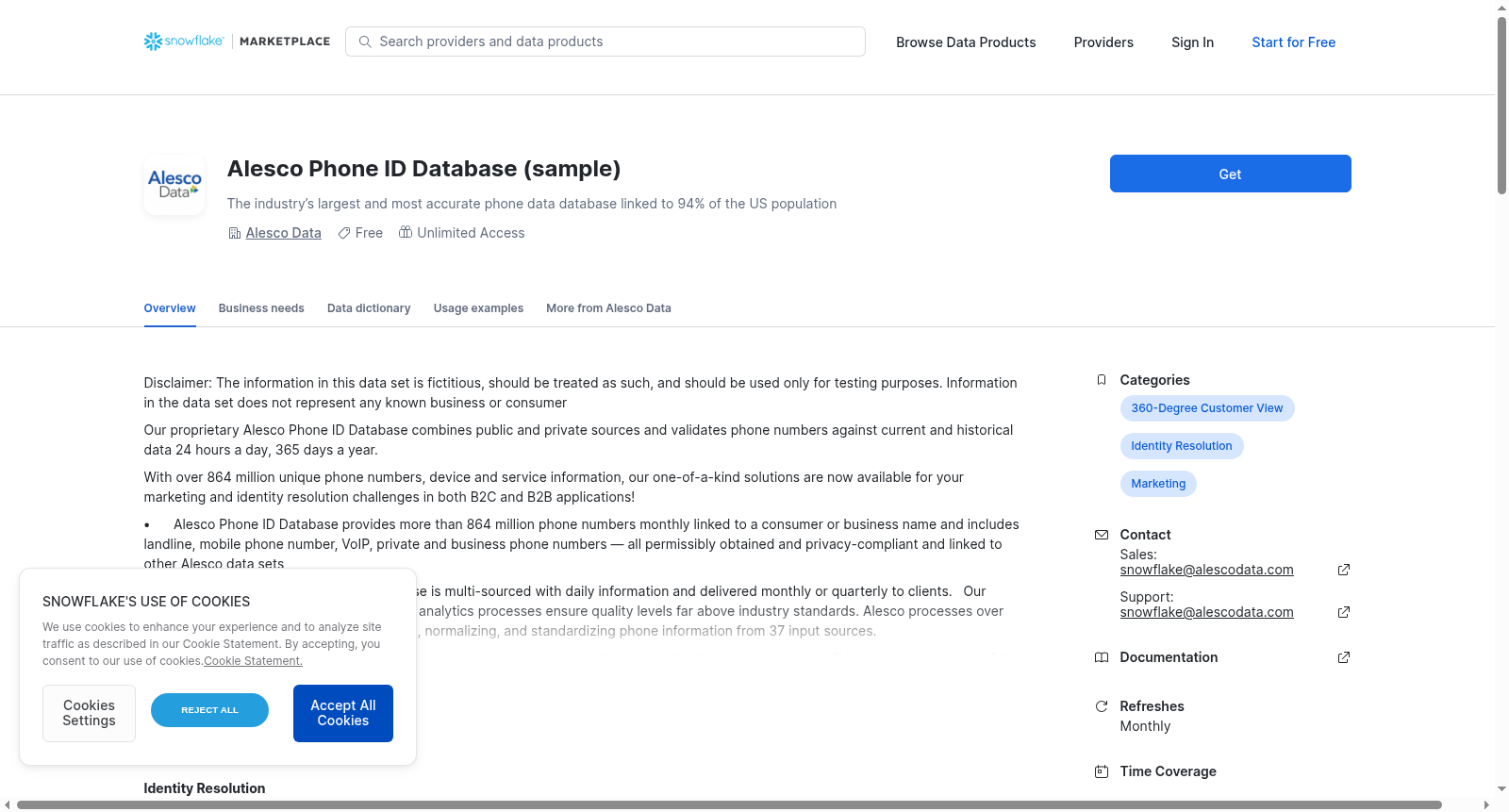
Task: Open More from Alesco Data tab
Action: pyautogui.click(x=608, y=308)
